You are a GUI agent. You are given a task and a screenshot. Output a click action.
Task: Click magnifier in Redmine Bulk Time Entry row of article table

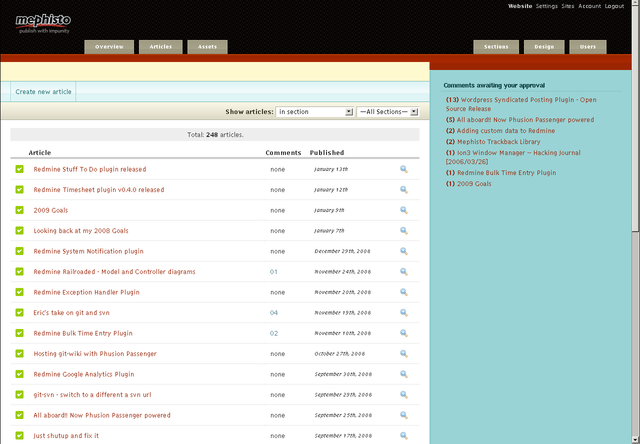coord(404,333)
